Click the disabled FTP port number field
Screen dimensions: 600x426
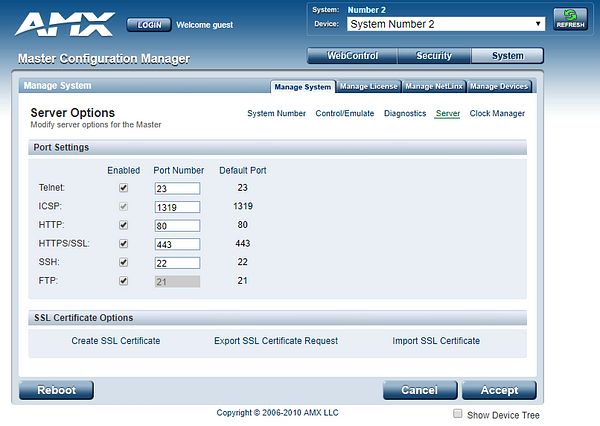point(177,281)
